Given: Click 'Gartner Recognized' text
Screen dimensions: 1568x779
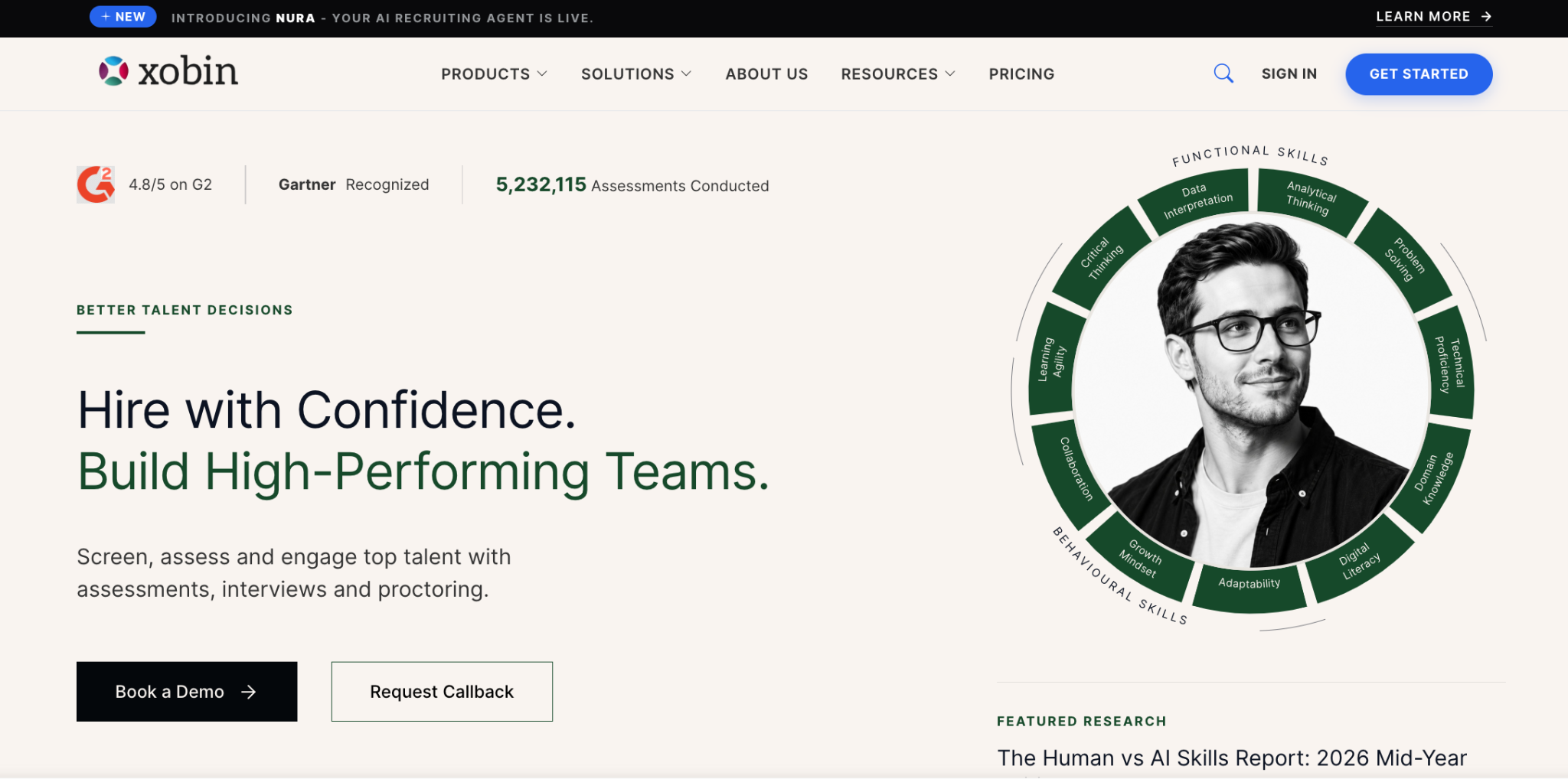Looking at the screenshot, I should [354, 184].
